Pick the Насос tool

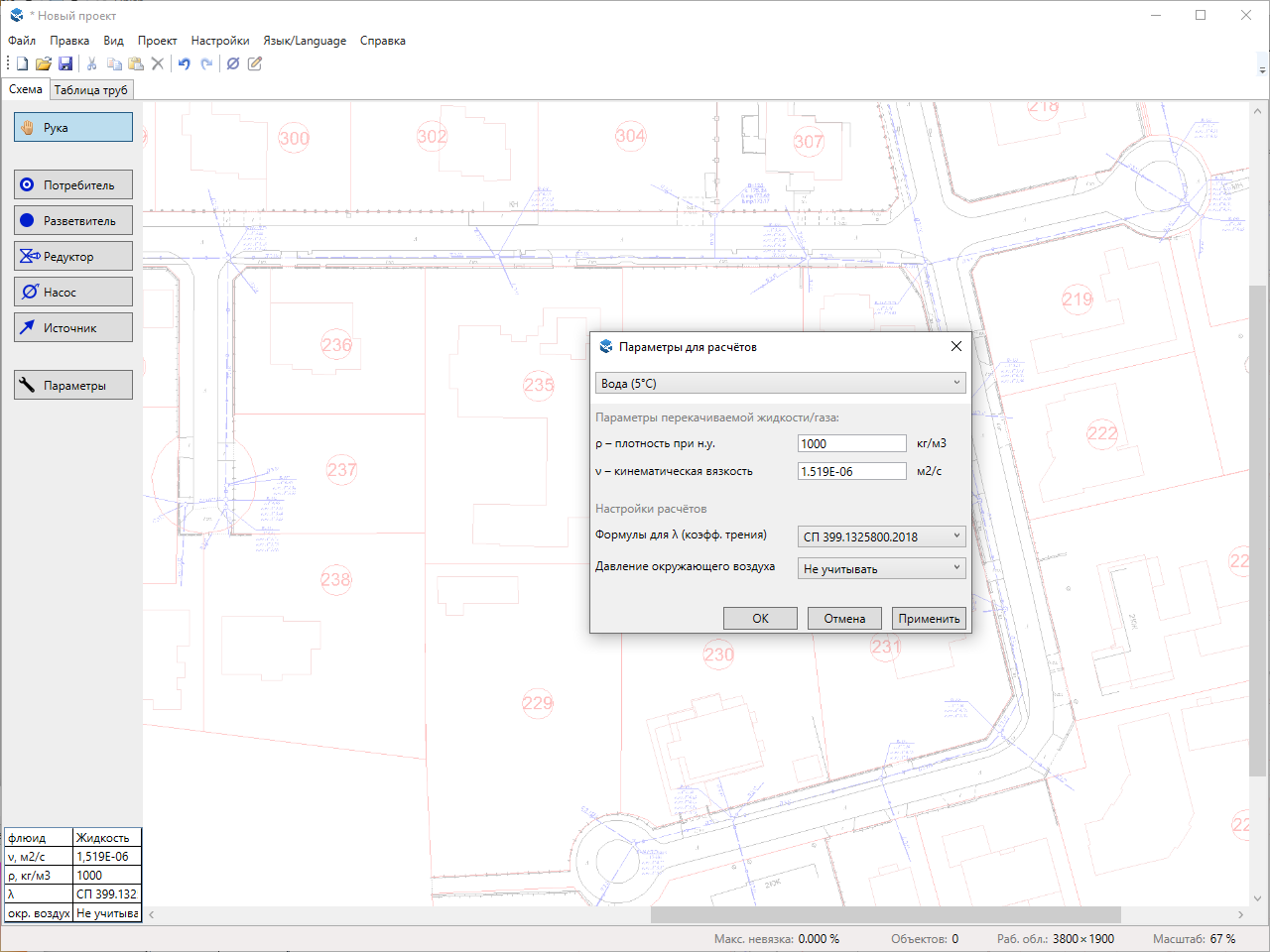(x=73, y=293)
